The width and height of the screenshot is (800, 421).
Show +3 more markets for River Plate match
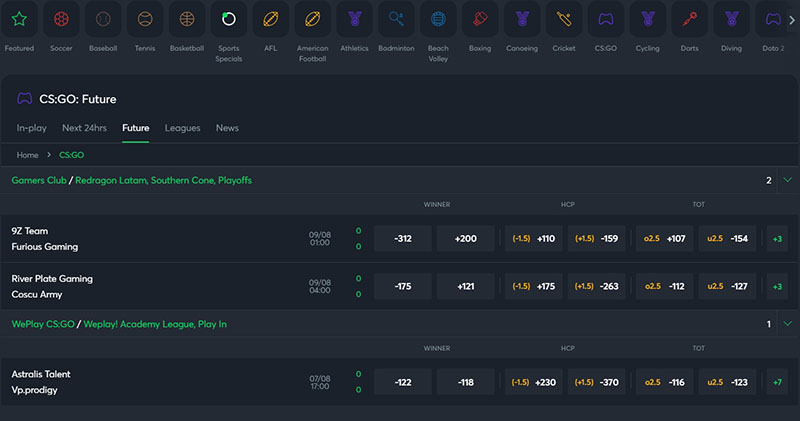[x=777, y=286]
